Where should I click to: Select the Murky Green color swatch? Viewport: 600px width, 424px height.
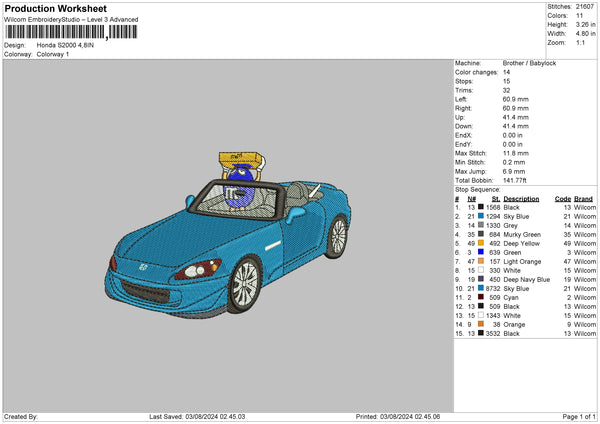click(x=480, y=234)
